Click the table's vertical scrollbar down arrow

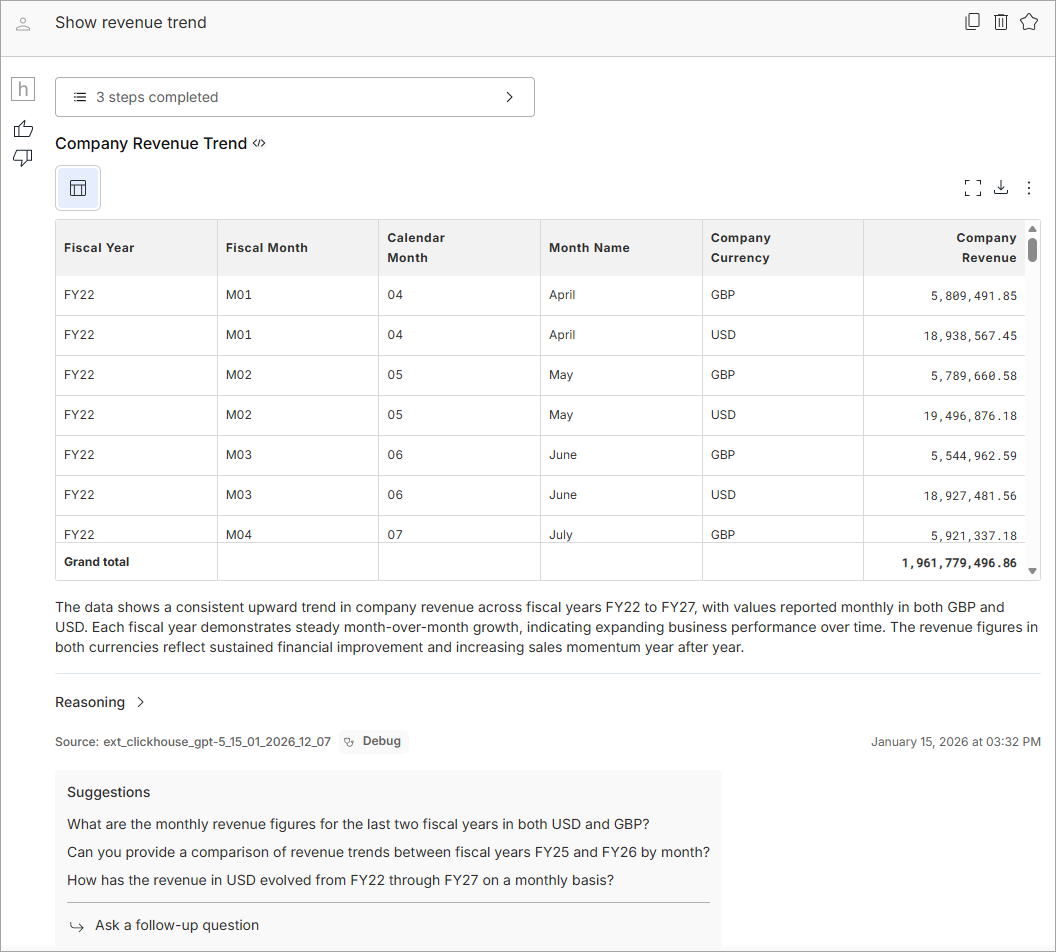point(1032,566)
